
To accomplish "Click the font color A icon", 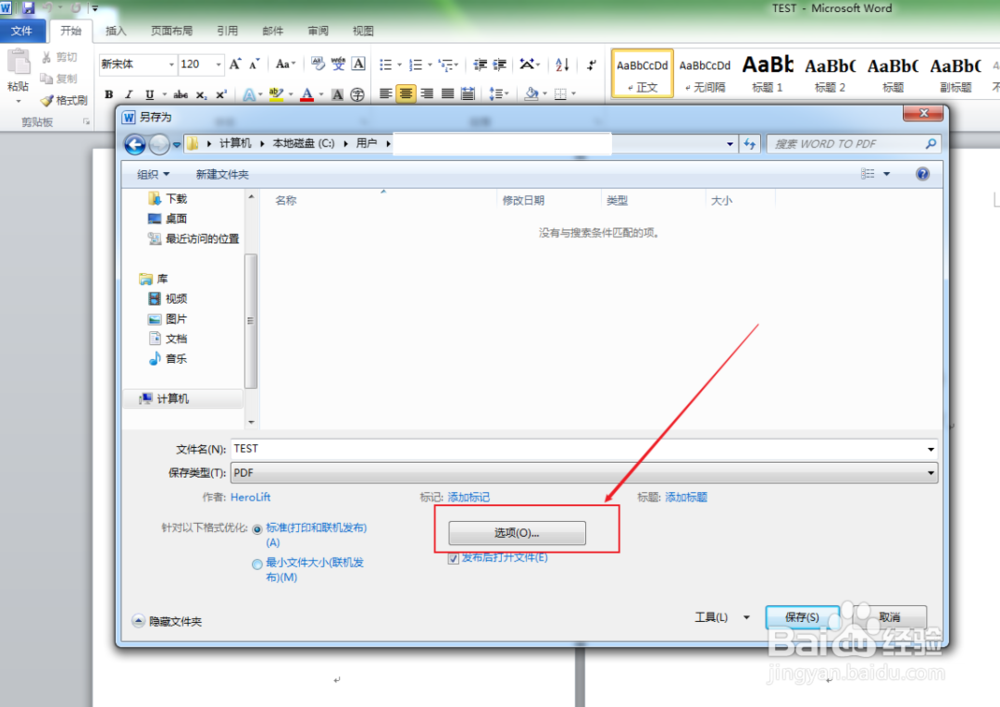I will pos(307,94).
